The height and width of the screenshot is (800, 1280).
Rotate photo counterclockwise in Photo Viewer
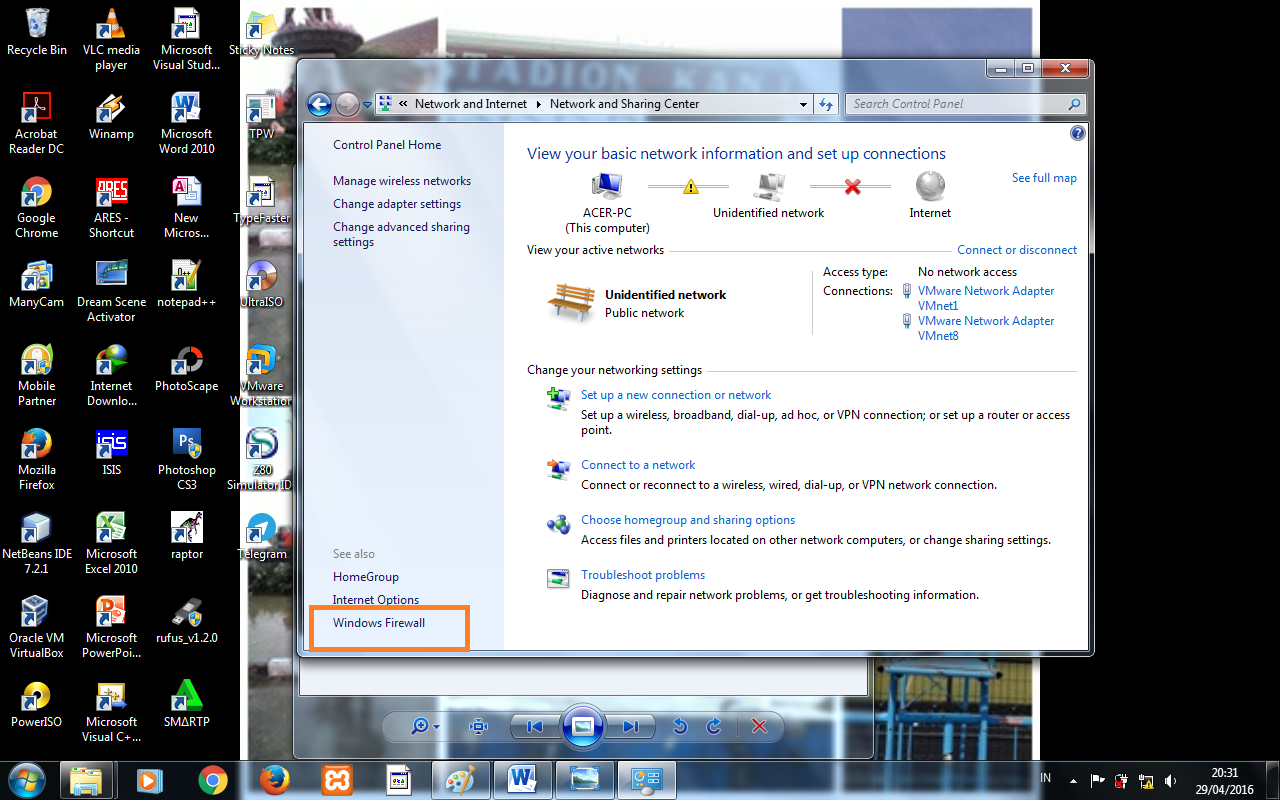(680, 727)
